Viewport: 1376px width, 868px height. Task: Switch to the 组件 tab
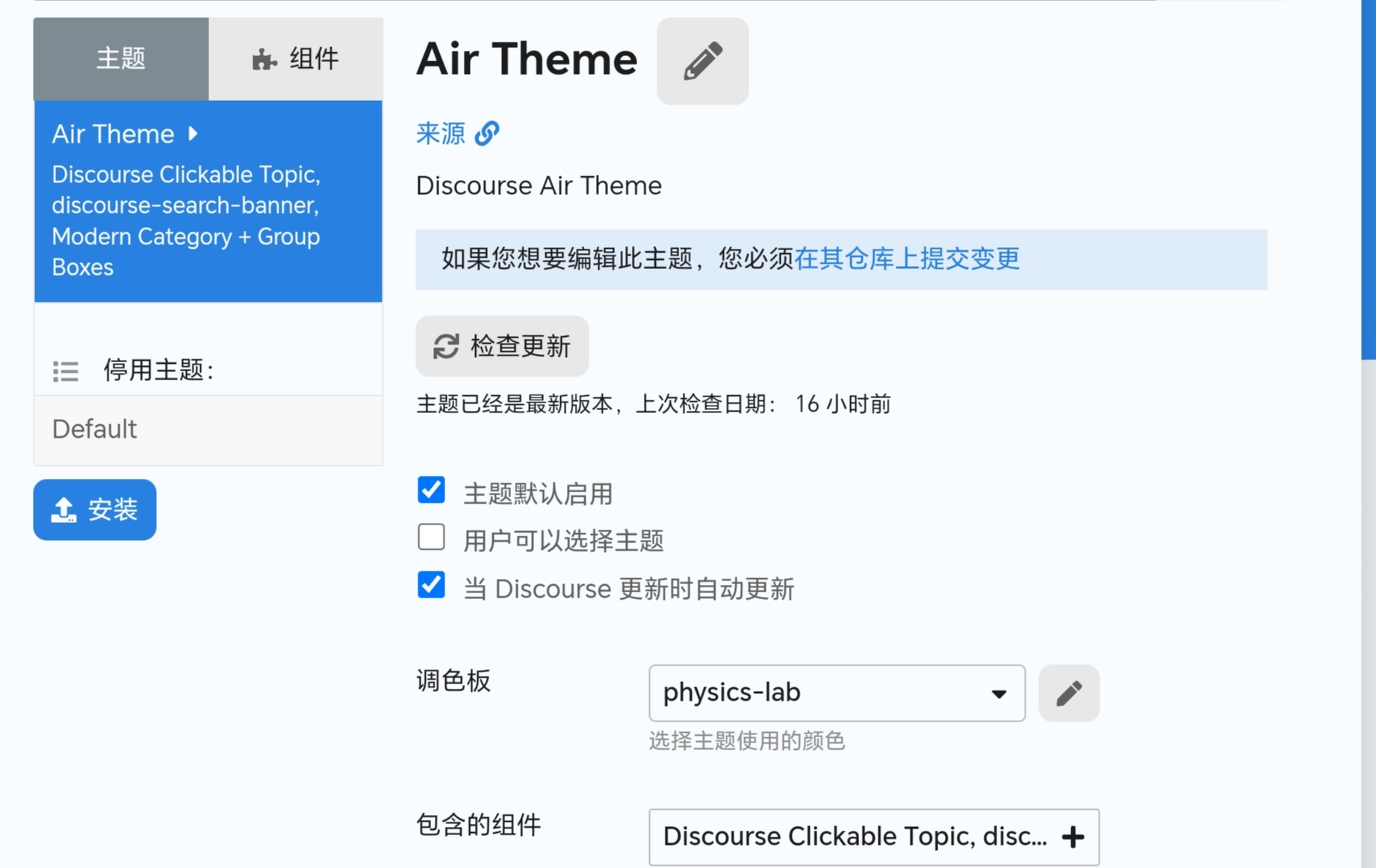coord(296,59)
